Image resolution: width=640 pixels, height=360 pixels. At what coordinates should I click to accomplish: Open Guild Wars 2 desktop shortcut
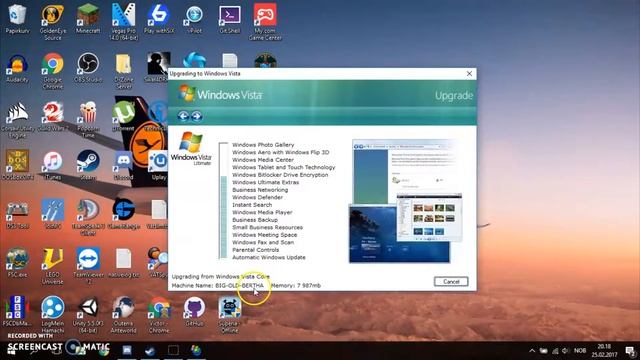[x=53, y=117]
